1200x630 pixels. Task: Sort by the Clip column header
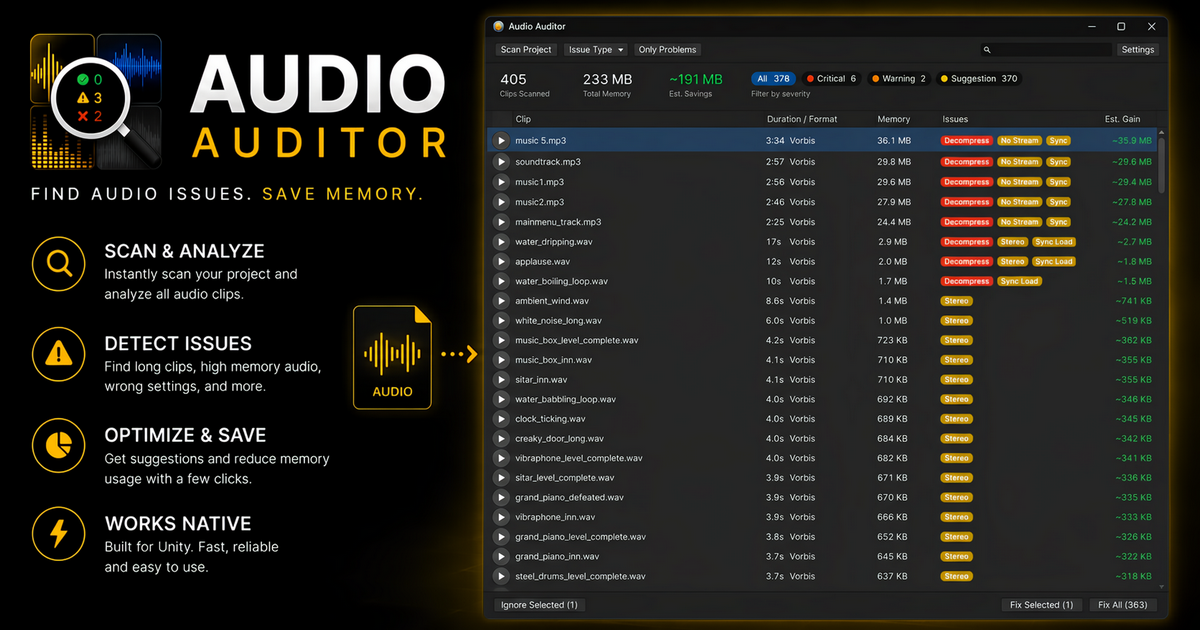523,119
